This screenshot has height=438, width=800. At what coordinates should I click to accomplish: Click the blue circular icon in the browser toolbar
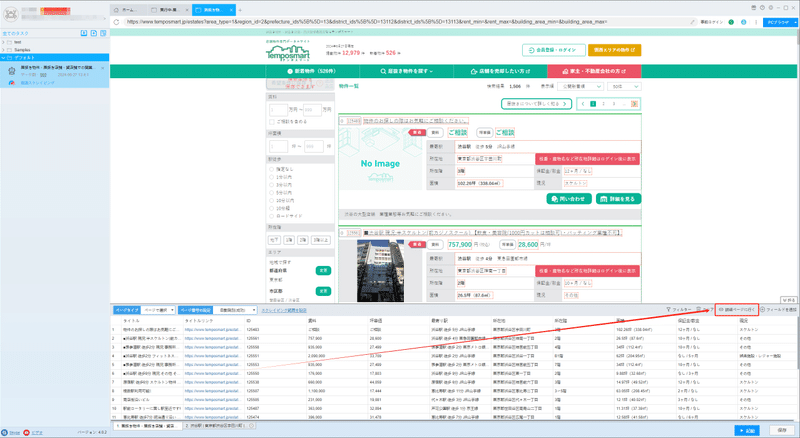[743, 22]
